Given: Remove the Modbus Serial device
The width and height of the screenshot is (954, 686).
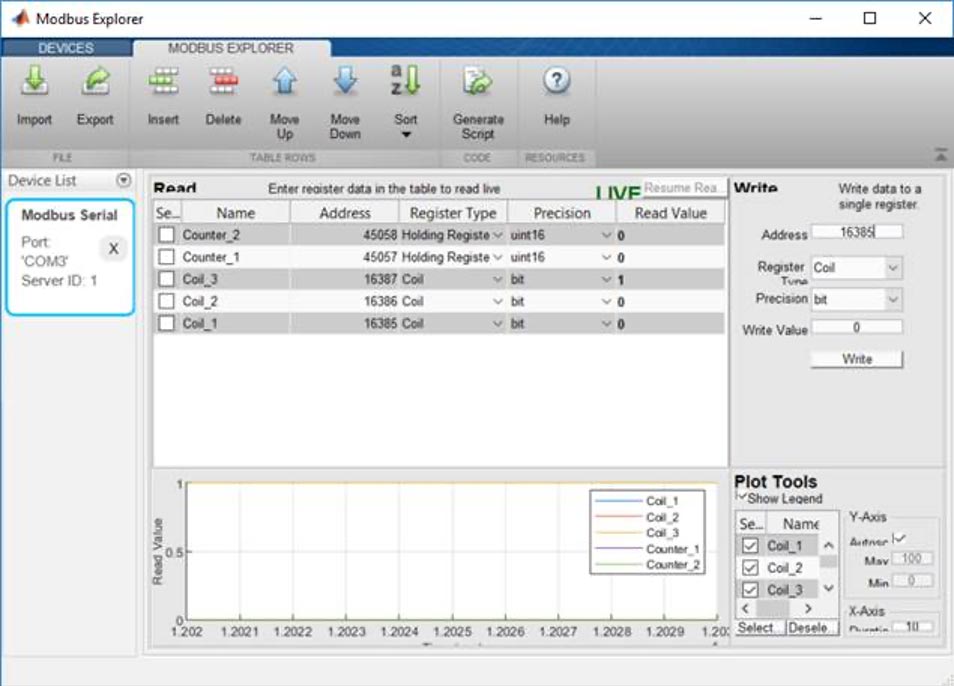Looking at the screenshot, I should point(113,250).
